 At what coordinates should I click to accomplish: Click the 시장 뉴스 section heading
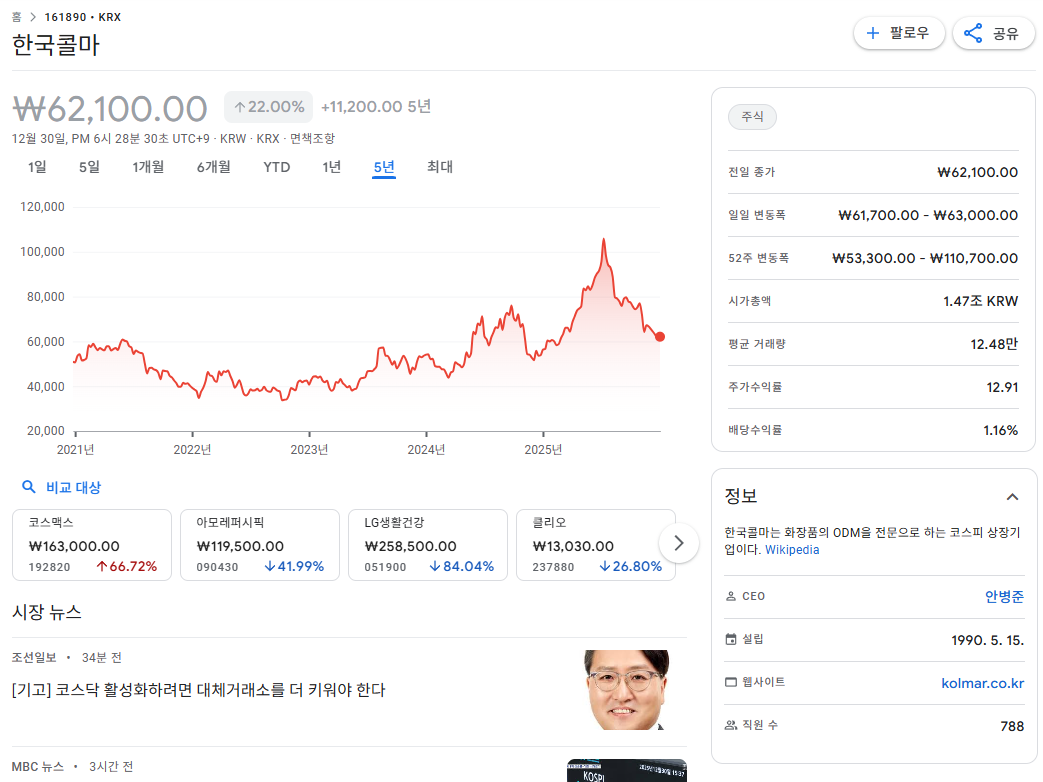(47, 612)
